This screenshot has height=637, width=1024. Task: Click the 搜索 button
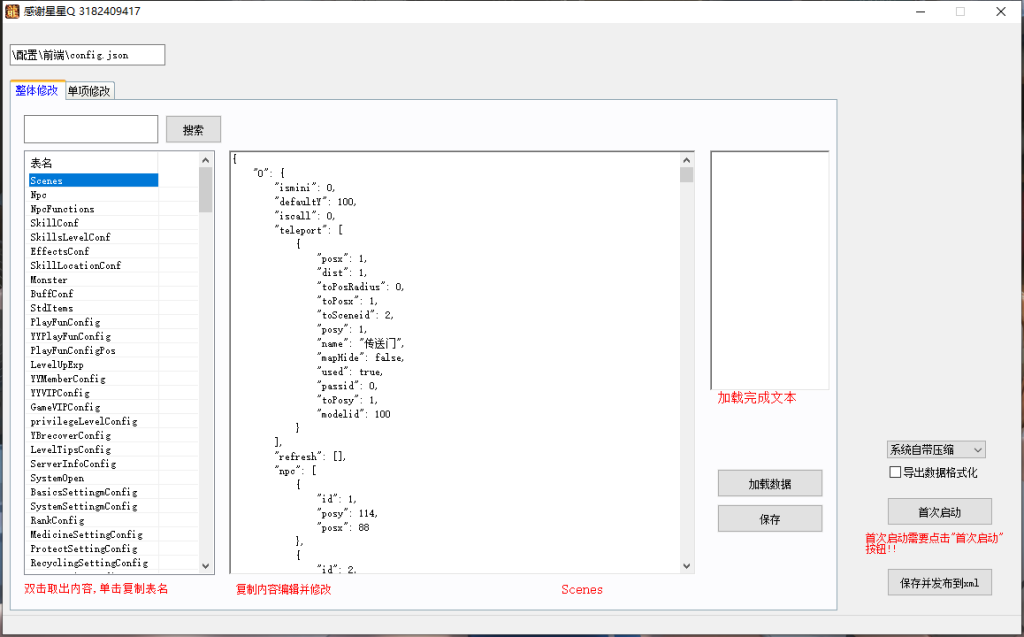[x=193, y=129]
